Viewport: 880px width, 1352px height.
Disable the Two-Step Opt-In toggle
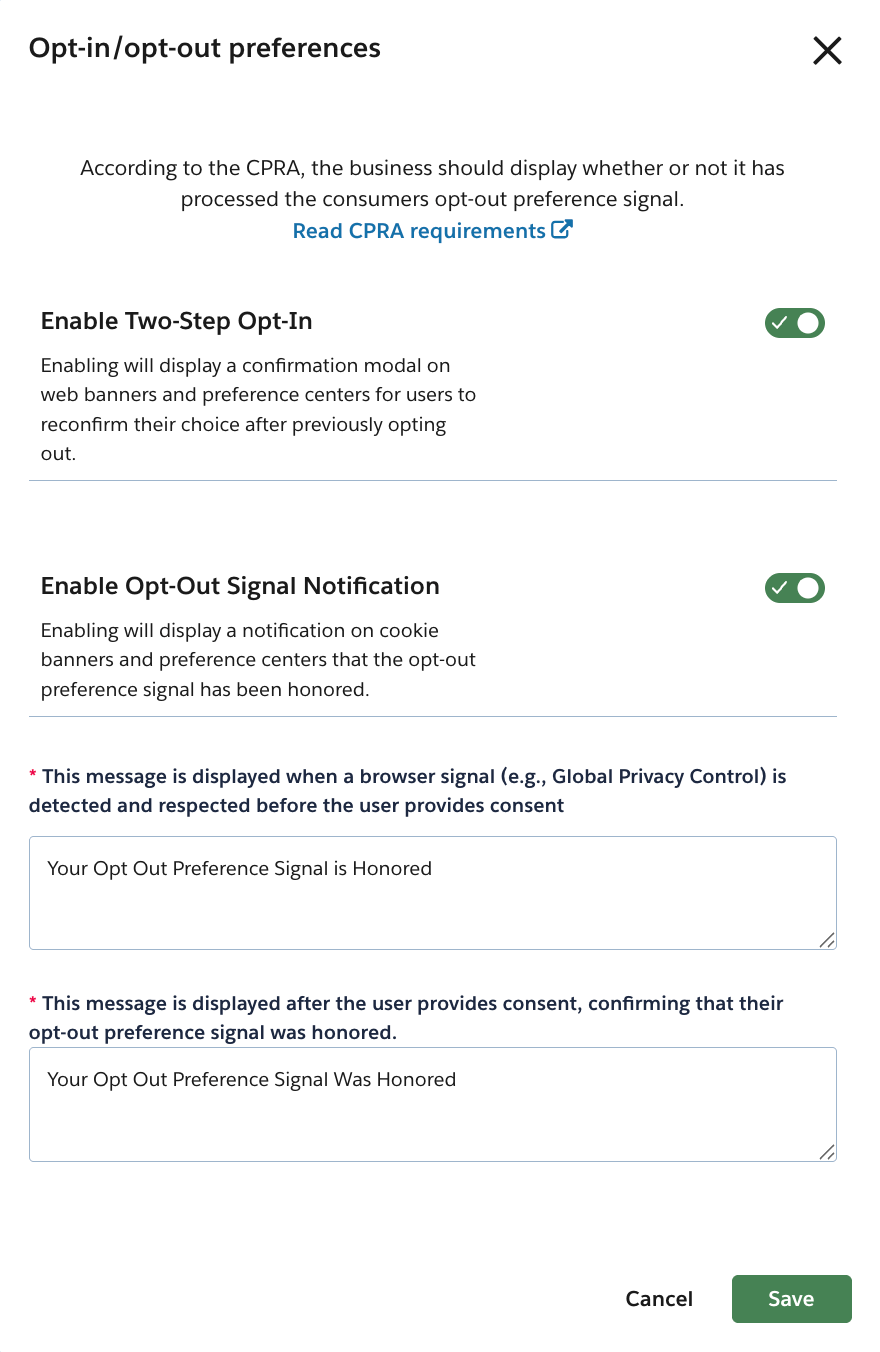click(795, 322)
